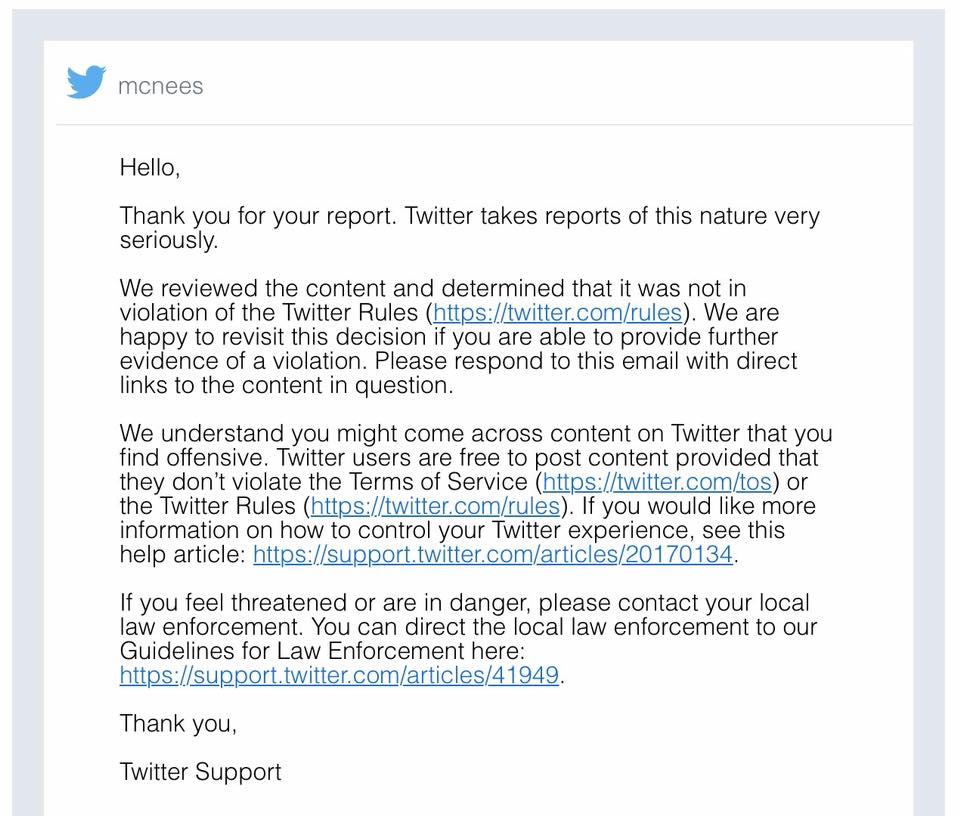Viewport: 960px width, 816px height.
Task: Open the twitter.com/tos Terms of Service link
Action: pyautogui.click(x=657, y=482)
